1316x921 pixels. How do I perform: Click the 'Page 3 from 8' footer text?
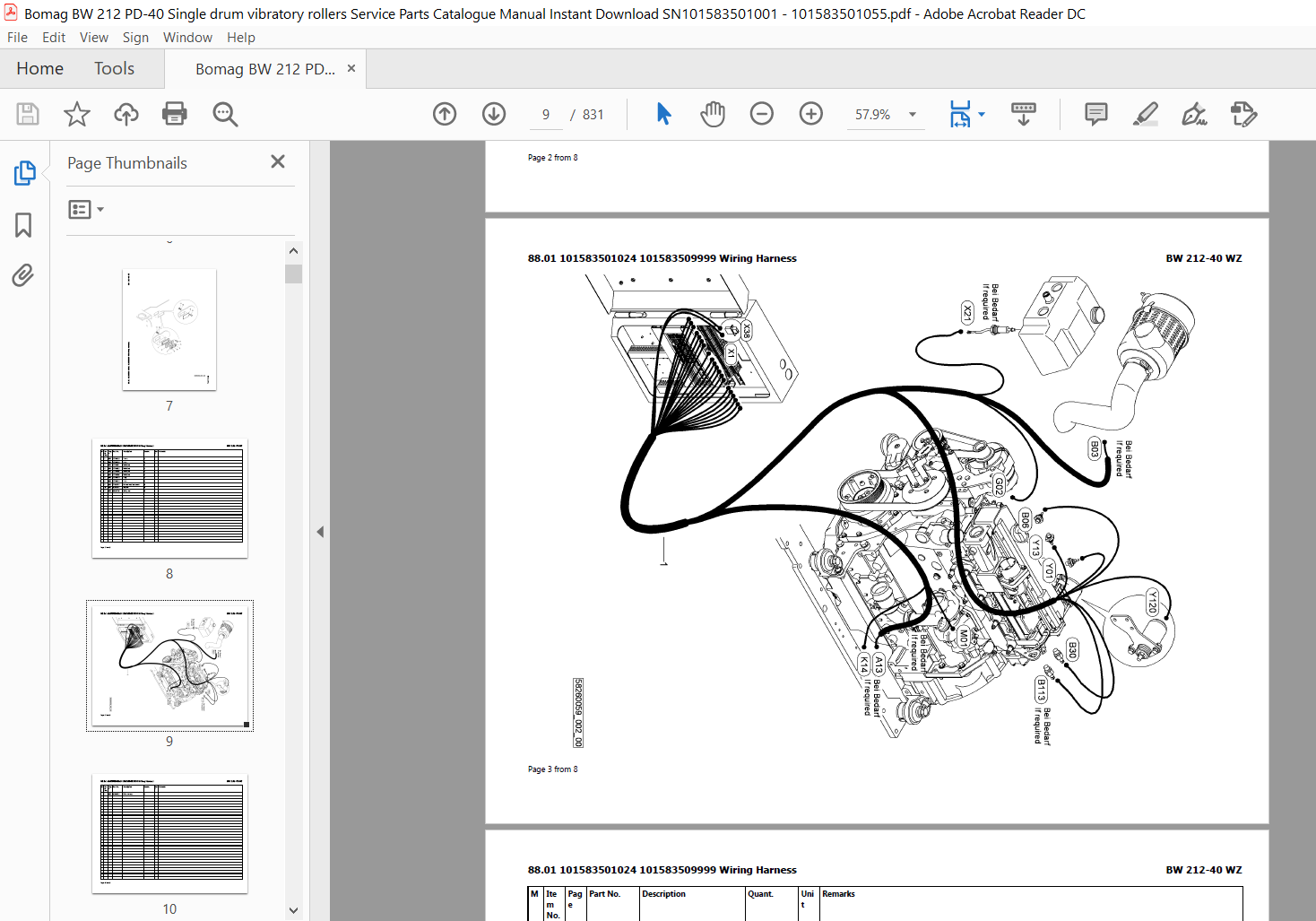(552, 769)
